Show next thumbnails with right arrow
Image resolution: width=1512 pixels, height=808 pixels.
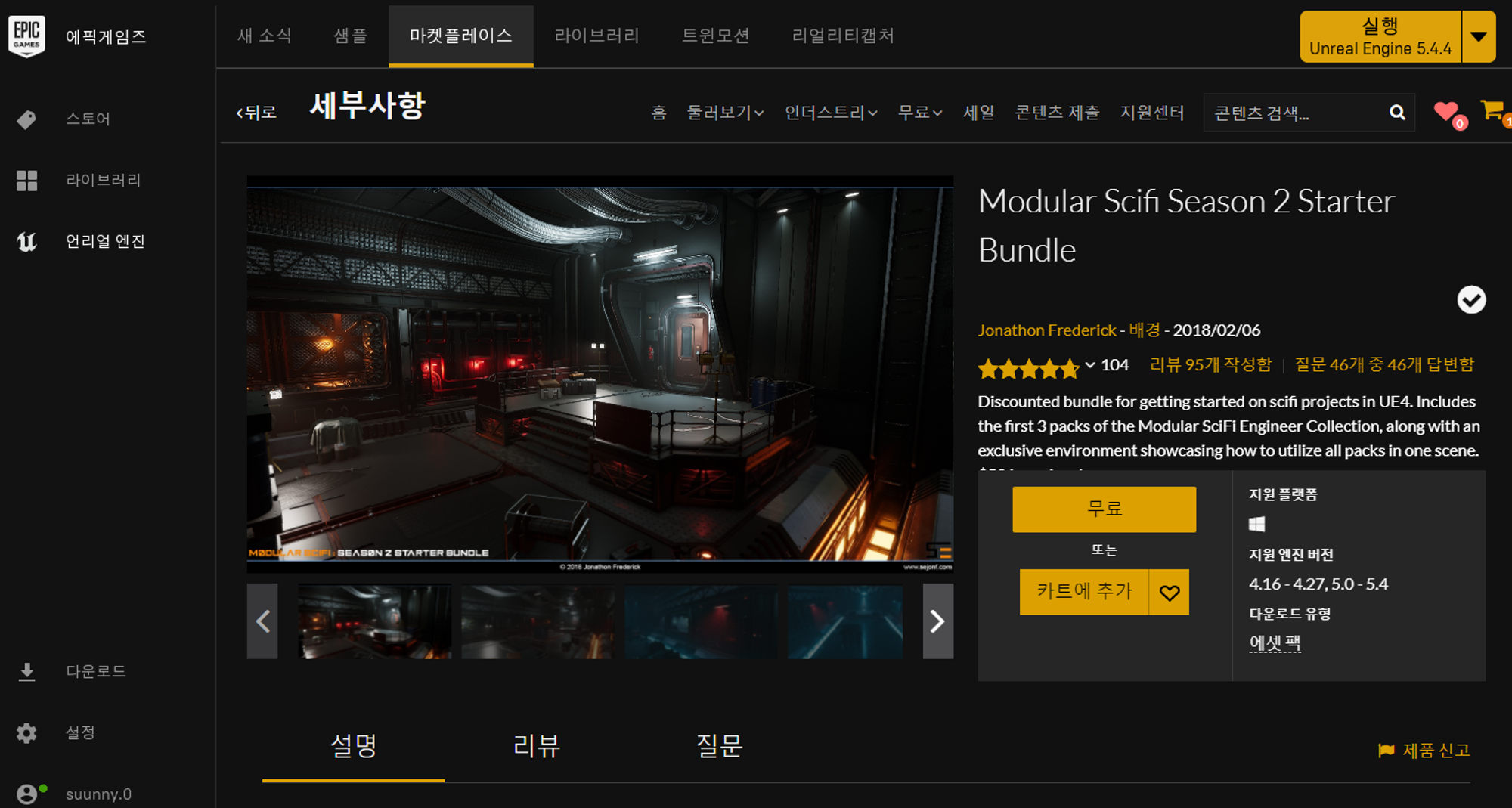click(937, 621)
